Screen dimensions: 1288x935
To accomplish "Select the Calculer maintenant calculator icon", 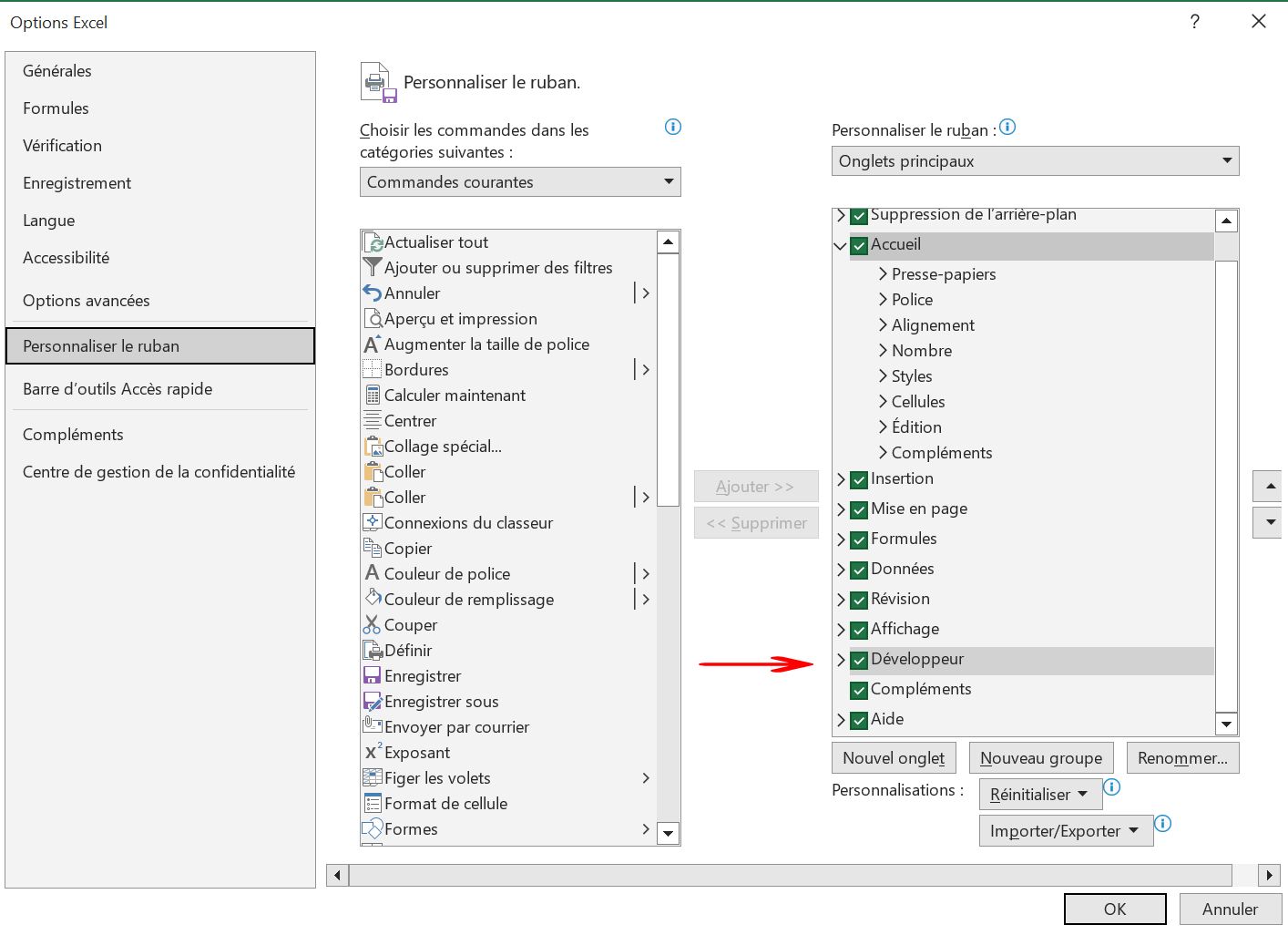I will pos(373,395).
